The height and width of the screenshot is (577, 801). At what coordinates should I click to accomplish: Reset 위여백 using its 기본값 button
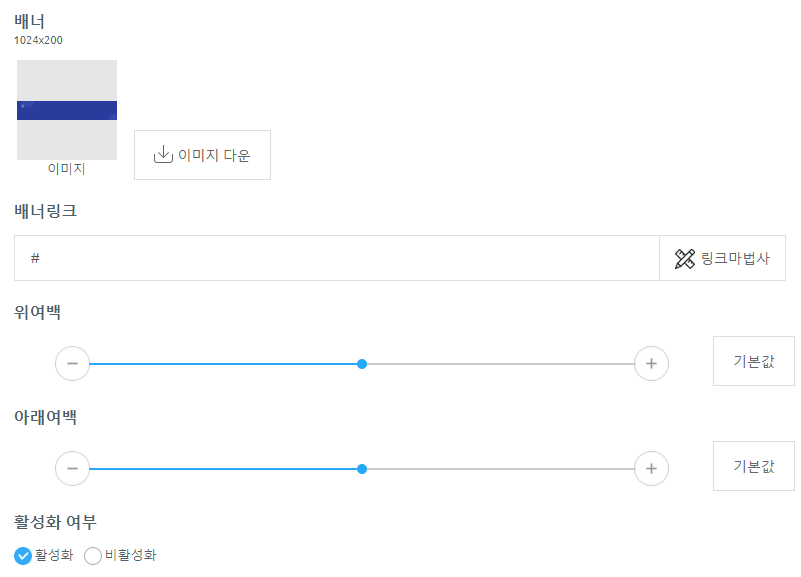(x=753, y=361)
